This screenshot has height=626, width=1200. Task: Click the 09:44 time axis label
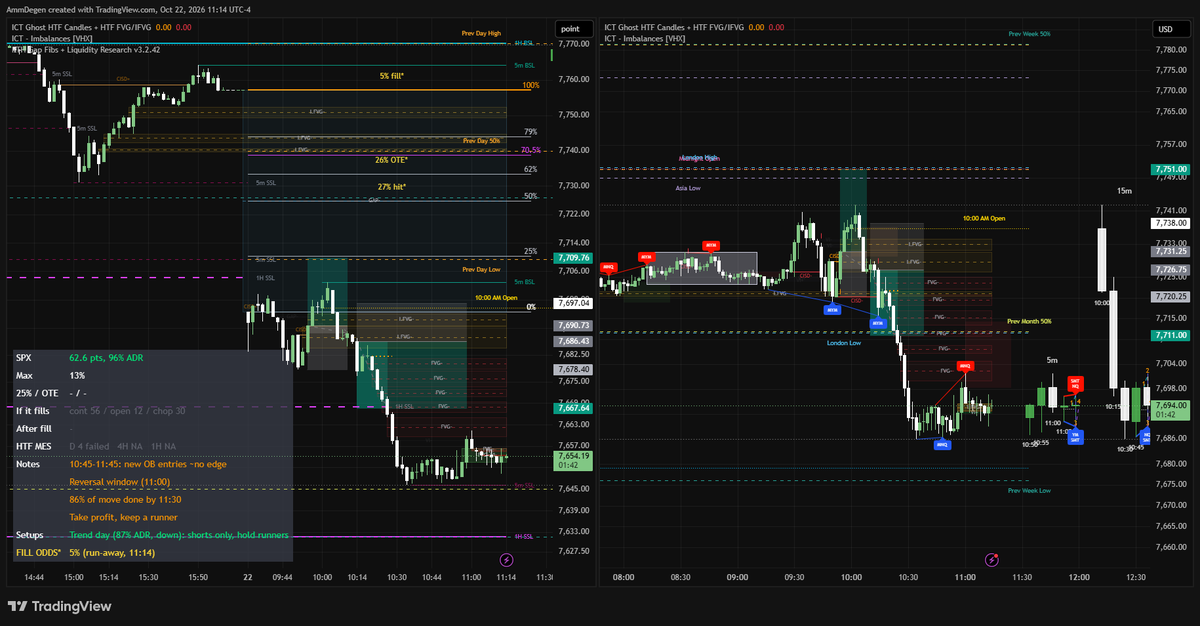tap(282, 577)
